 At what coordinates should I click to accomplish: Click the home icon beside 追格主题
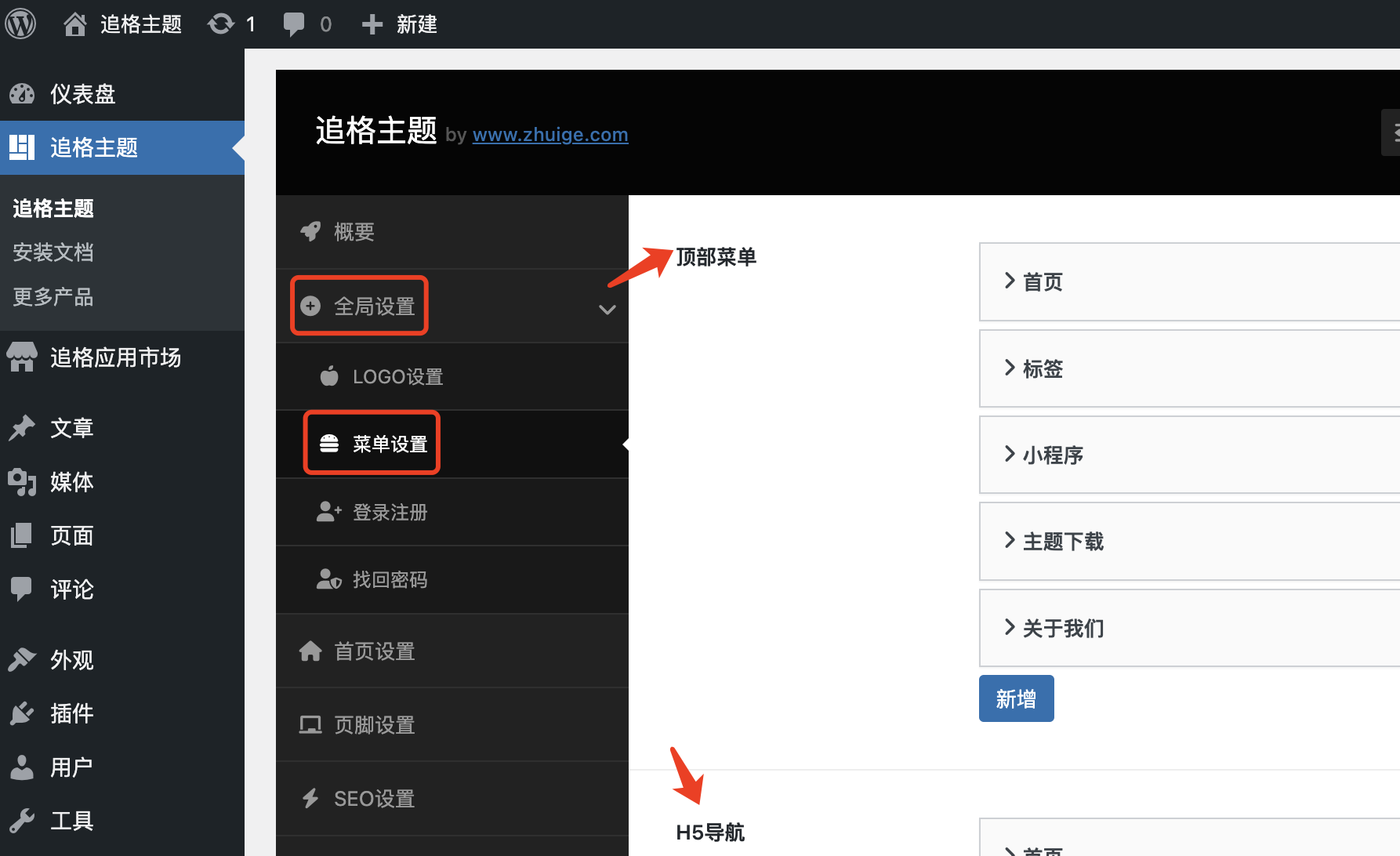75,24
